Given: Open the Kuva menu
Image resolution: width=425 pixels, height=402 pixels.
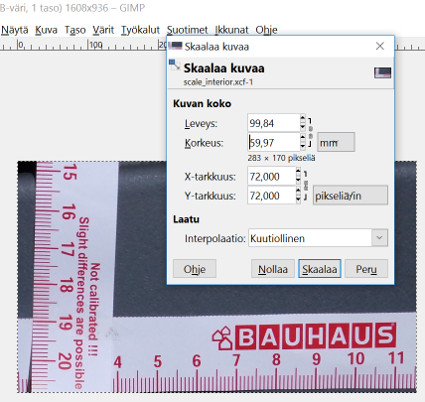Looking at the screenshot, I should pos(46,30).
